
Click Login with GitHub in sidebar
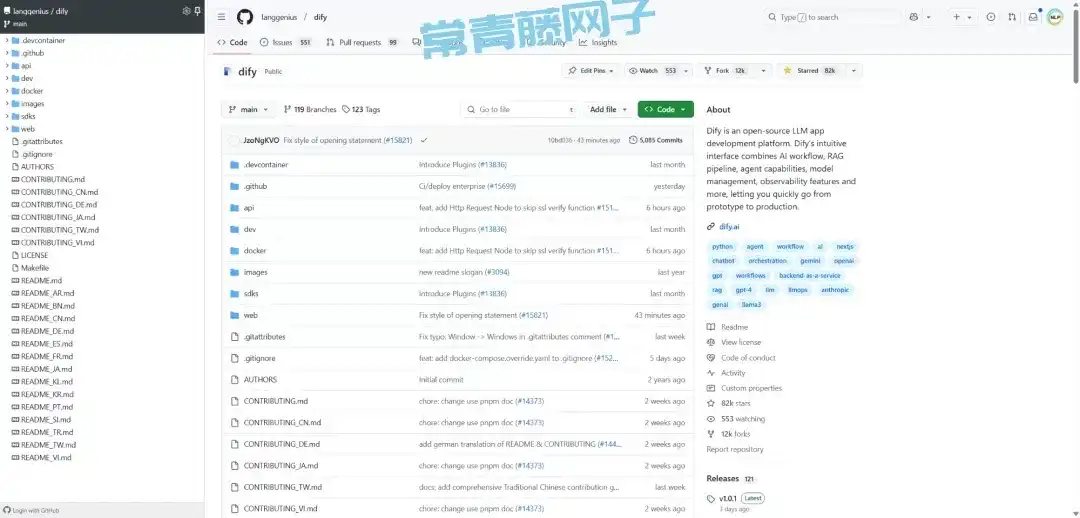coord(31,510)
